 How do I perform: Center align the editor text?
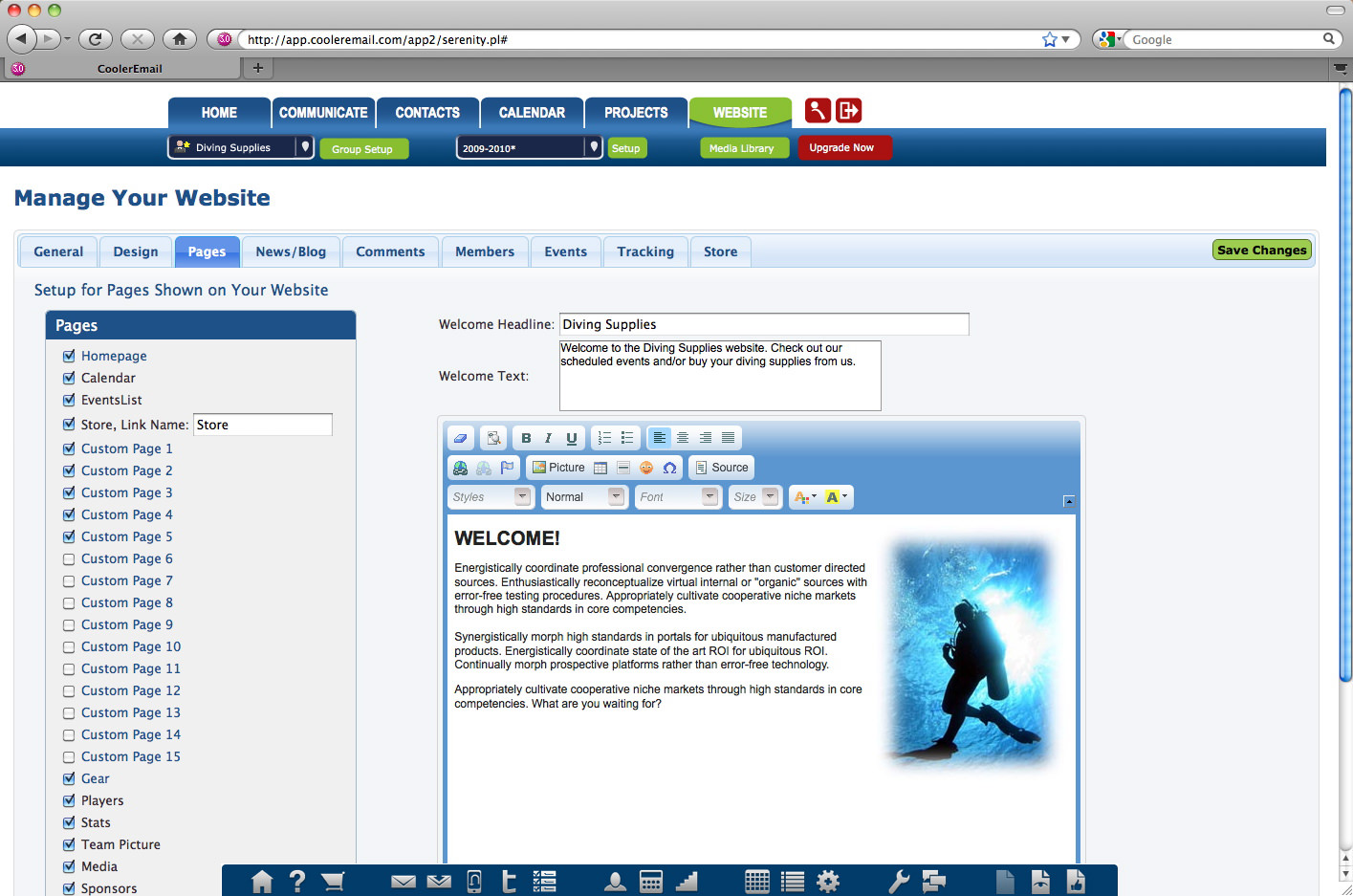[x=683, y=438]
